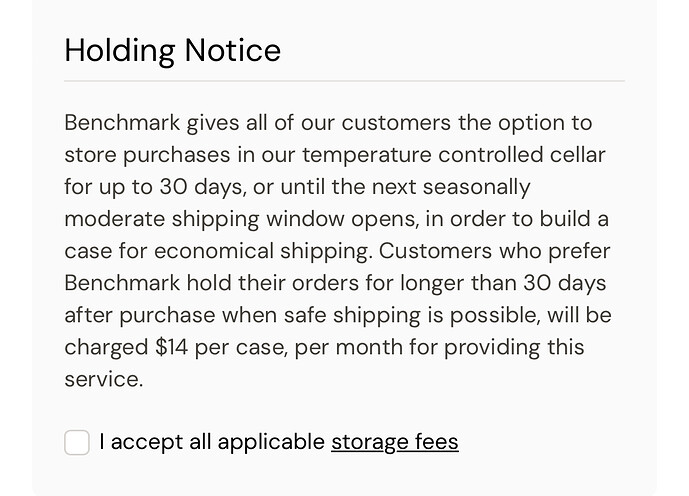Check the storage fees acceptance checkbox

coord(77,442)
